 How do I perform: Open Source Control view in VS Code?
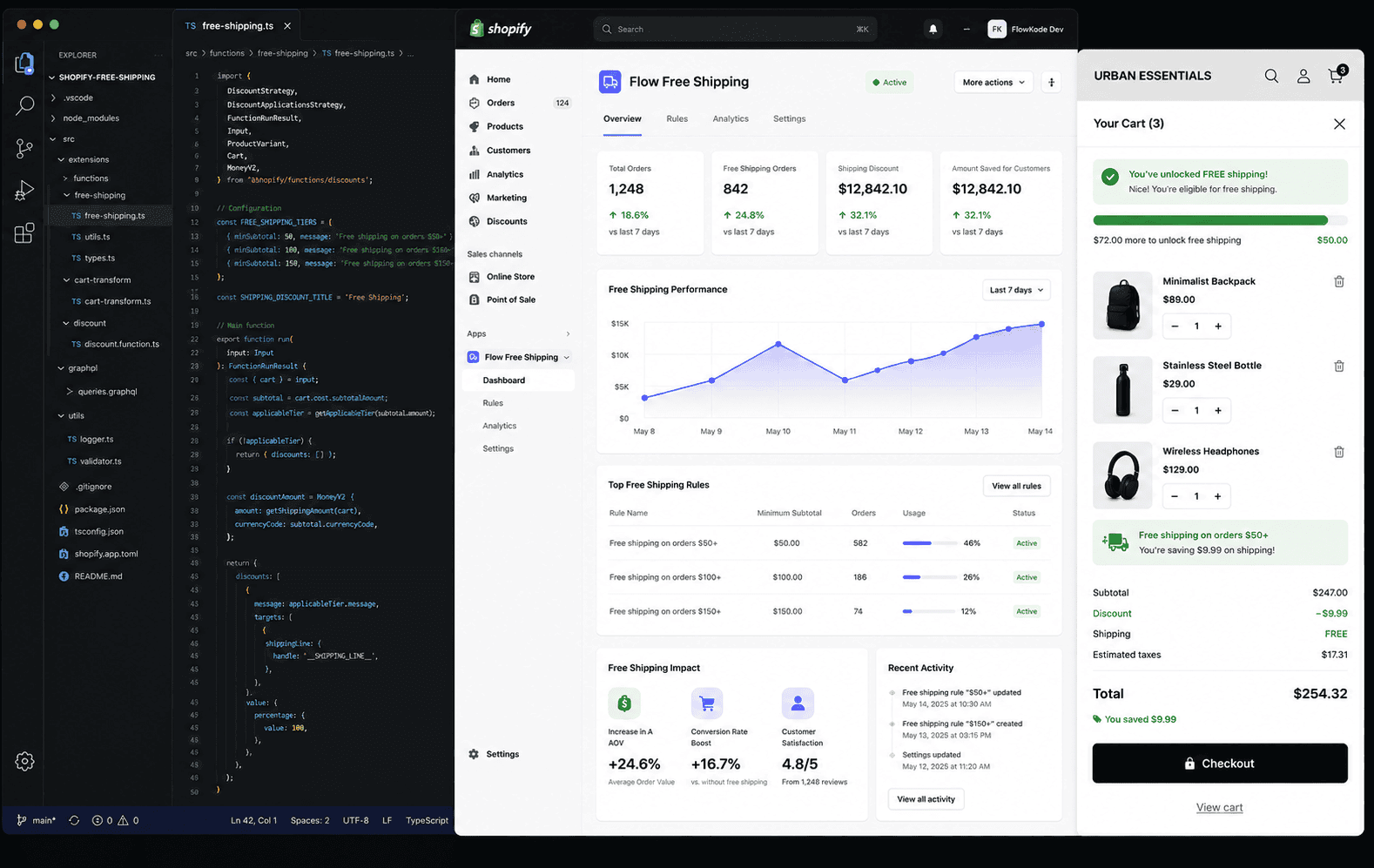[x=24, y=148]
